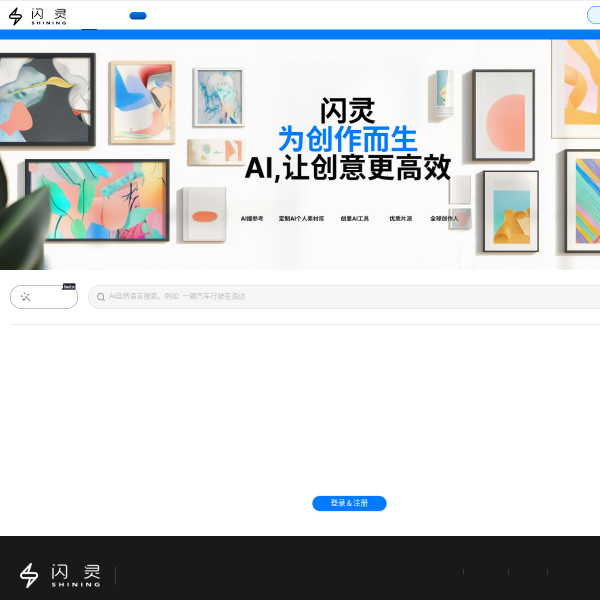Viewport: 600px width, 600px height.
Task: Click the '闪灵' title in the hero banner
Action: [347, 111]
